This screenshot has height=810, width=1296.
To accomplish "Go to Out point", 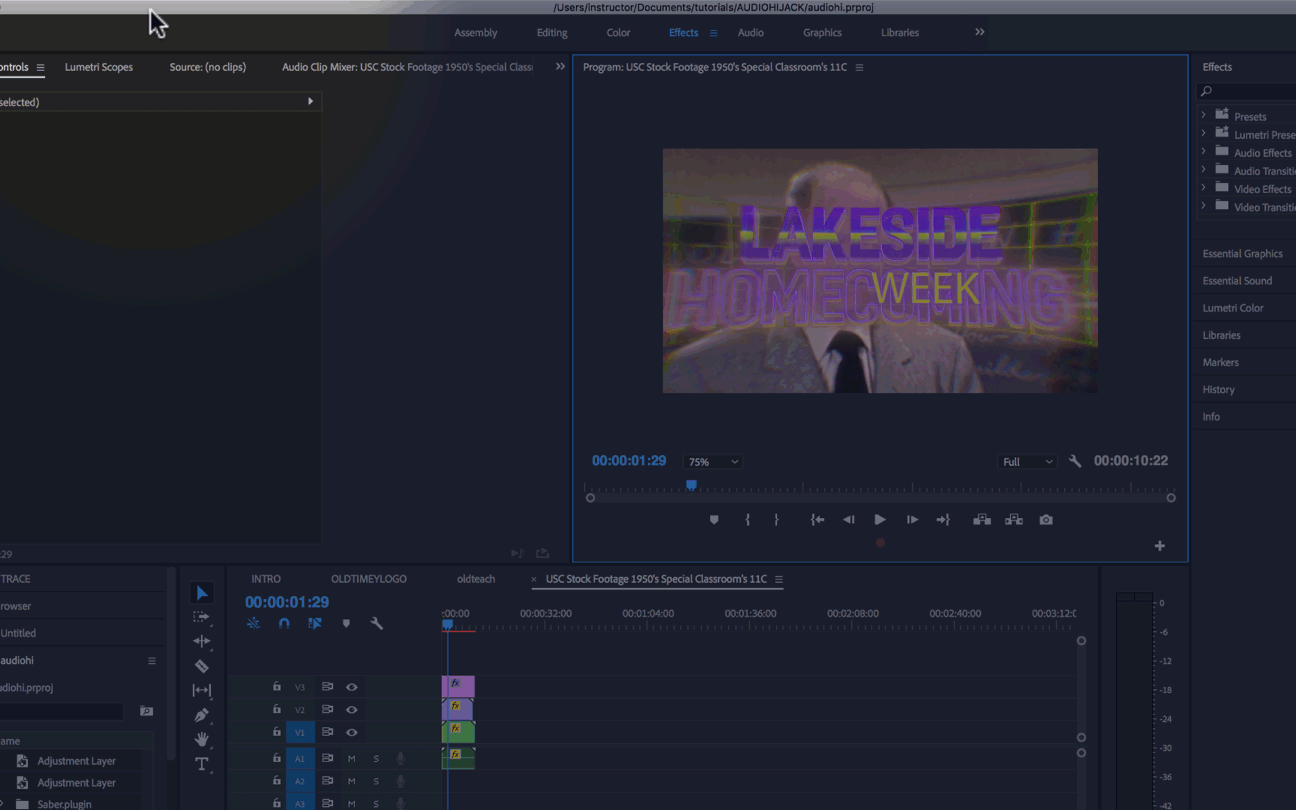I will point(943,520).
